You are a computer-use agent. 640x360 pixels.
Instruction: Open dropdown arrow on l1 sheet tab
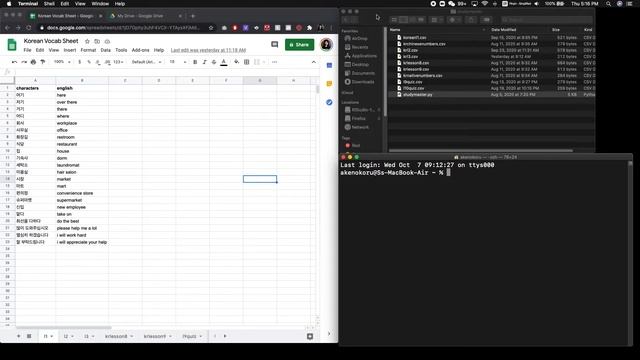pos(52,336)
